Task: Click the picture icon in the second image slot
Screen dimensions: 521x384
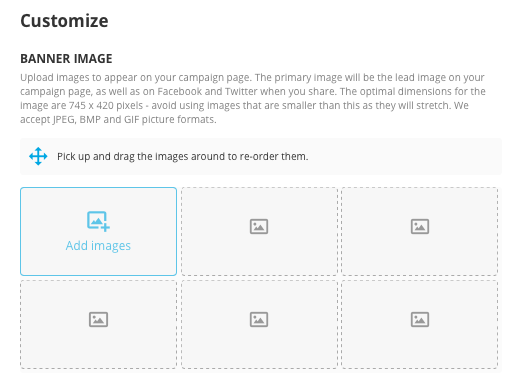Action: [x=259, y=227]
